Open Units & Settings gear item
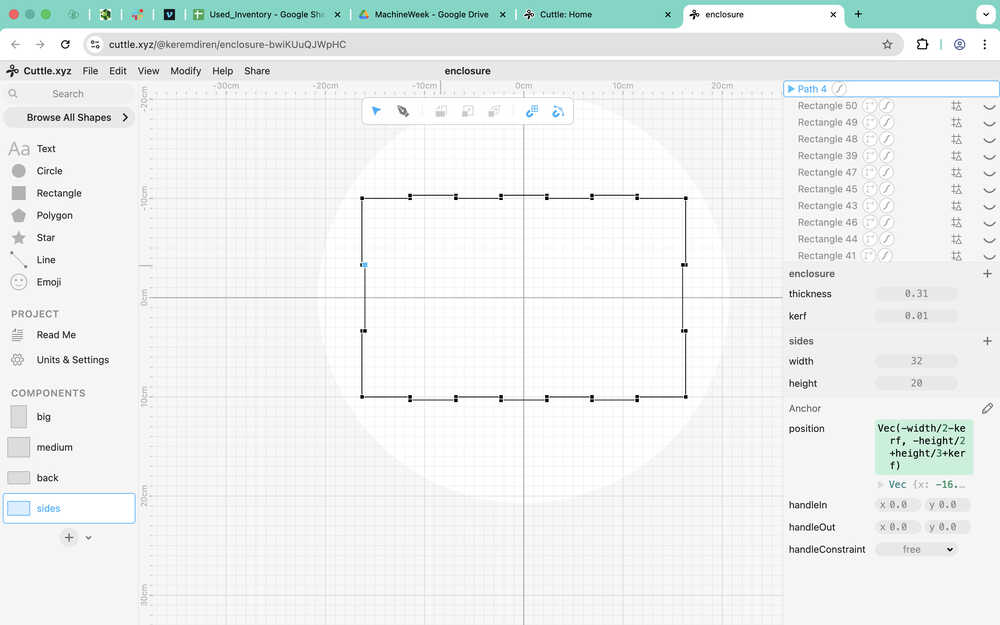This screenshot has height=625, width=1000. [73, 360]
